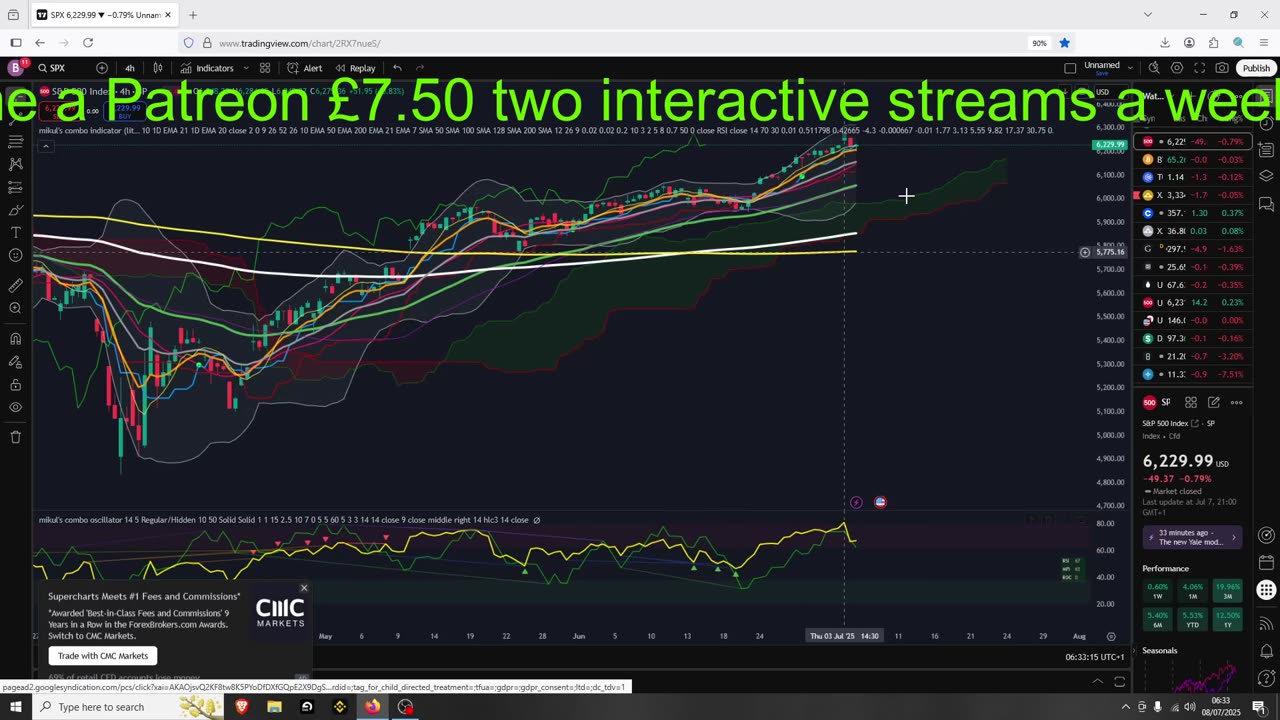Image resolution: width=1280 pixels, height=720 pixels.
Task: Open the Alerts clock sidebar icon
Action: tap(1266, 124)
